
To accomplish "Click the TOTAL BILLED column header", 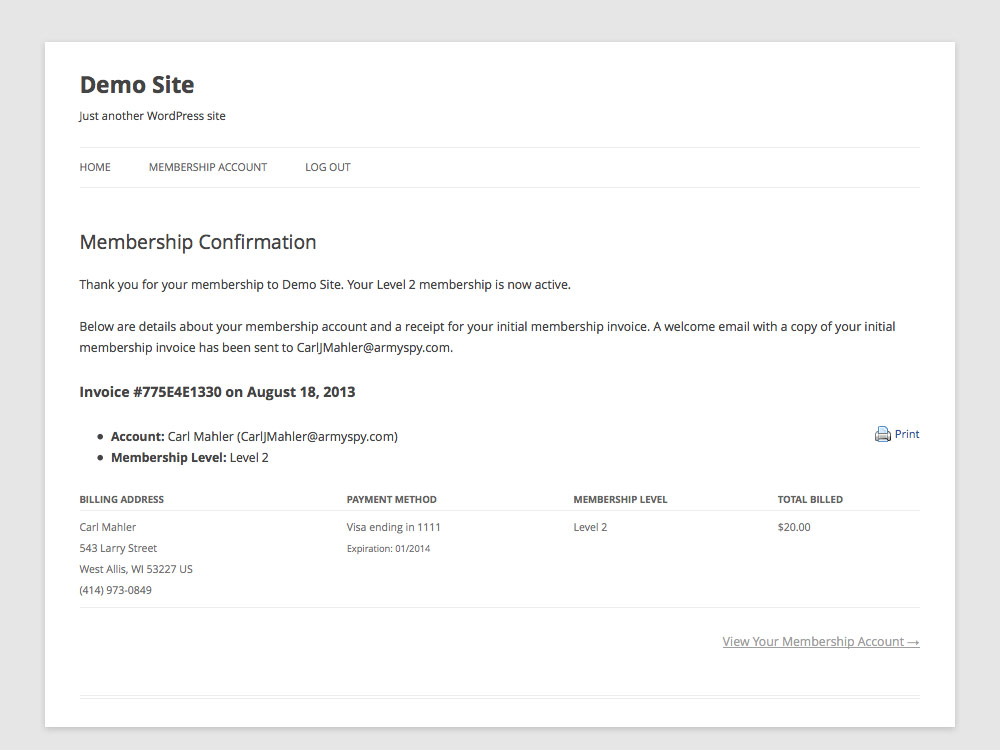I will click(x=810, y=499).
